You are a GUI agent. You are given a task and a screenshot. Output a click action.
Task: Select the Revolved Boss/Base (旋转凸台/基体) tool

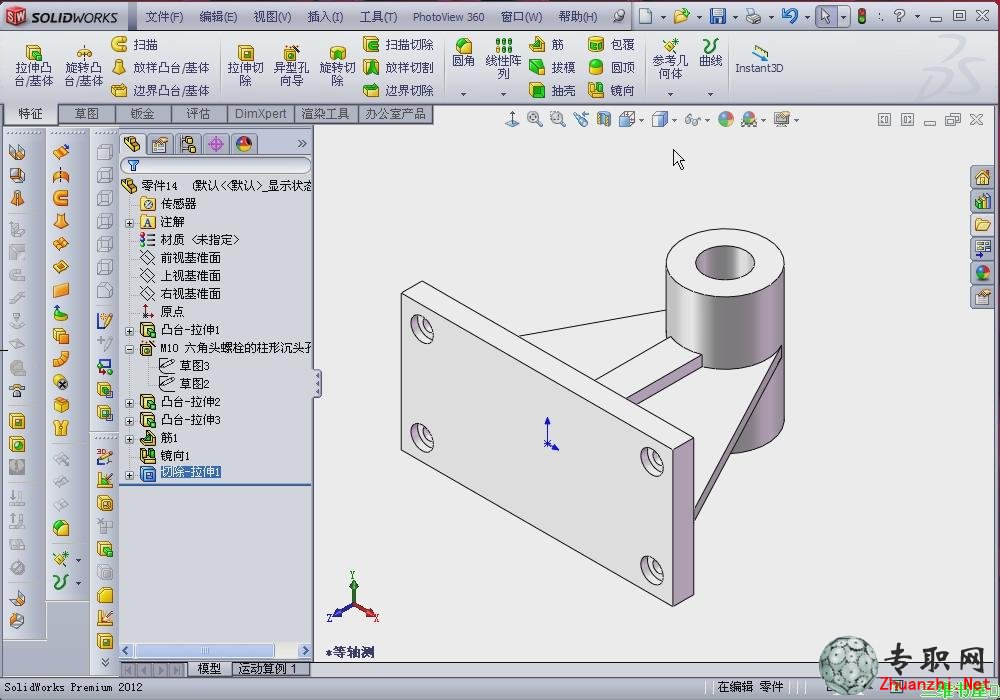pos(83,65)
